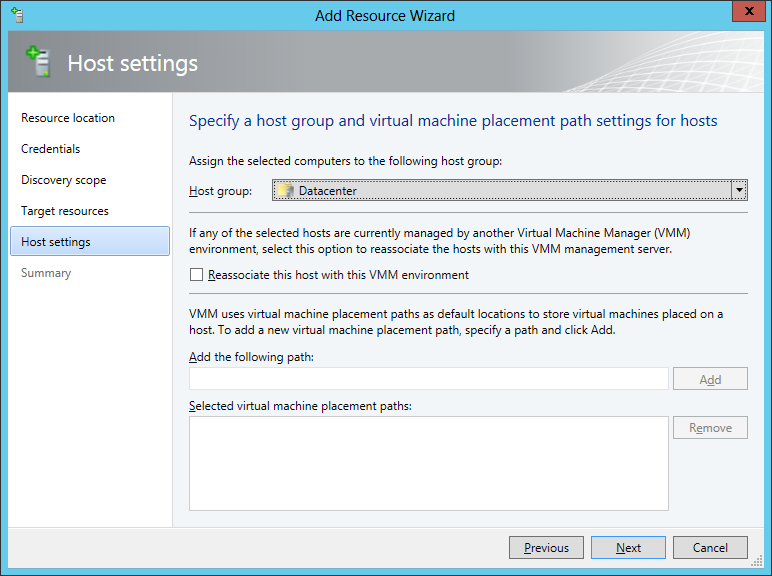Go to the Target resources step
This screenshot has height=576, width=772.
tap(64, 211)
